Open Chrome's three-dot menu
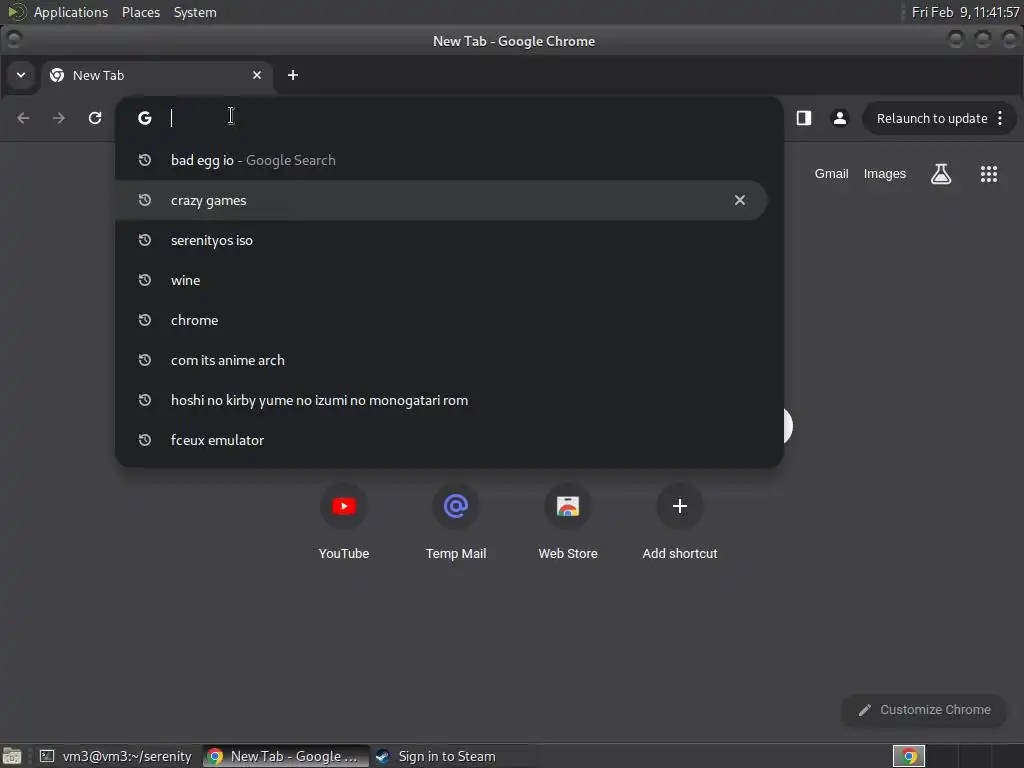 tap(1000, 118)
